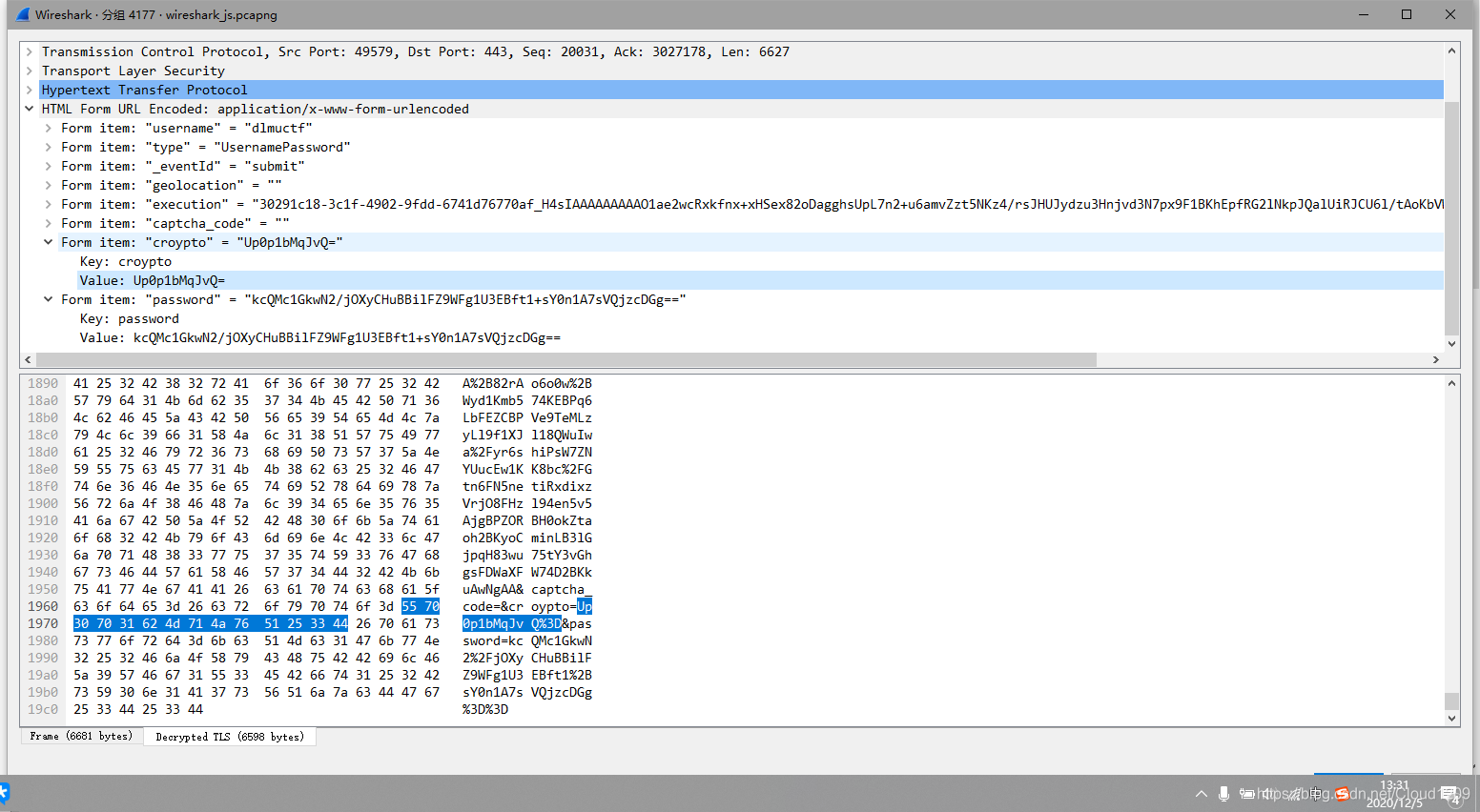The image size is (1480, 812).
Task: Expand the "_eventId" form item
Action: [49, 166]
